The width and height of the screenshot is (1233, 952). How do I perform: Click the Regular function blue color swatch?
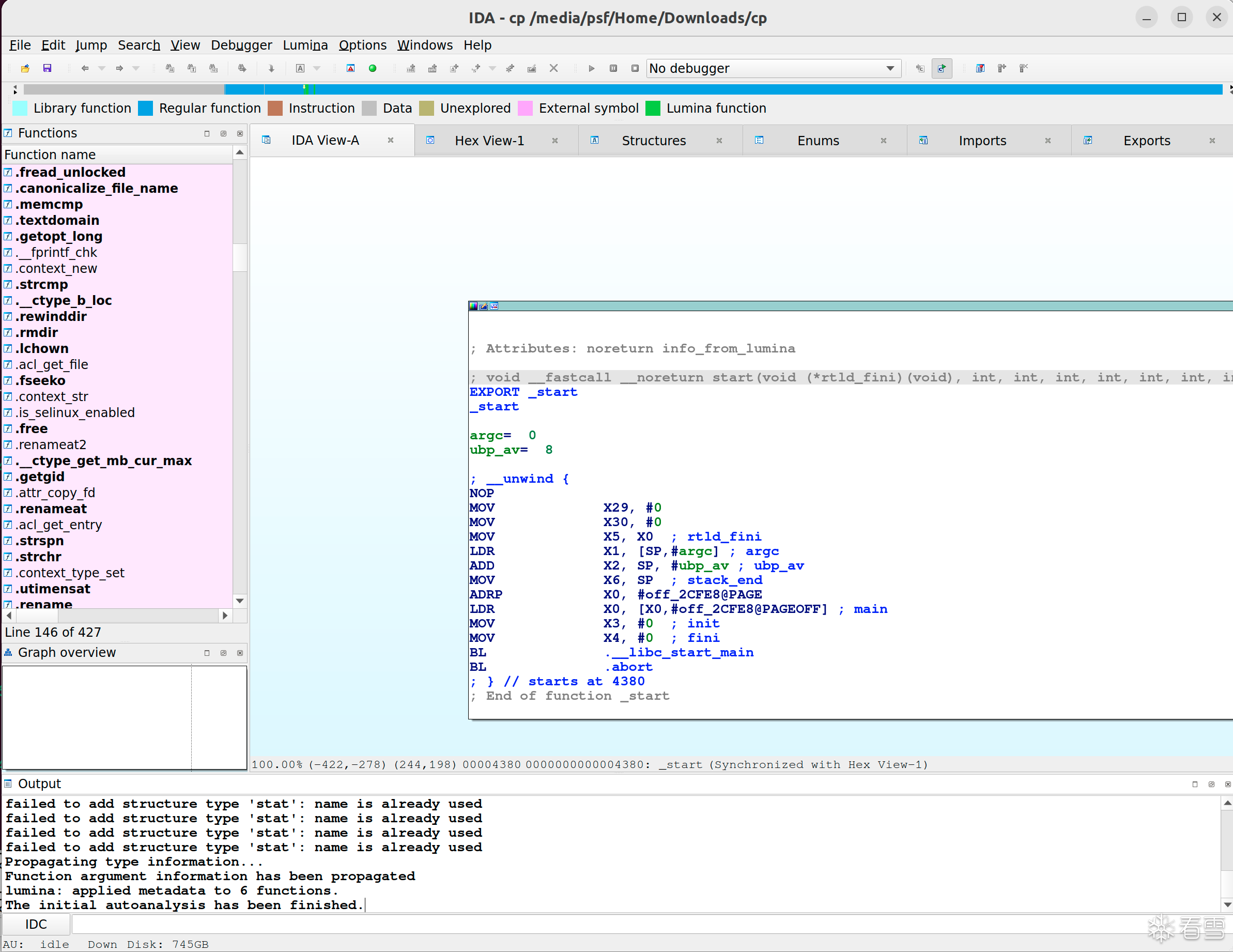point(146,109)
